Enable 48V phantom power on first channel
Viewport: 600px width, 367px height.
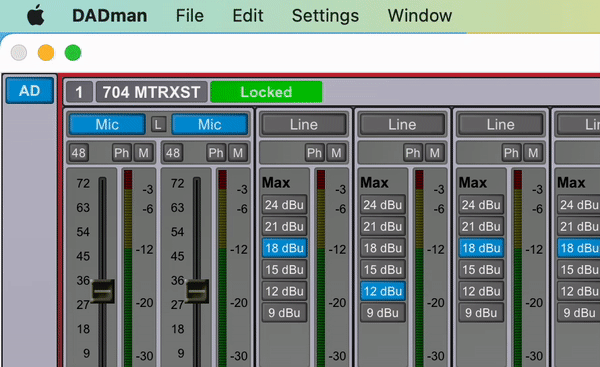[78, 153]
